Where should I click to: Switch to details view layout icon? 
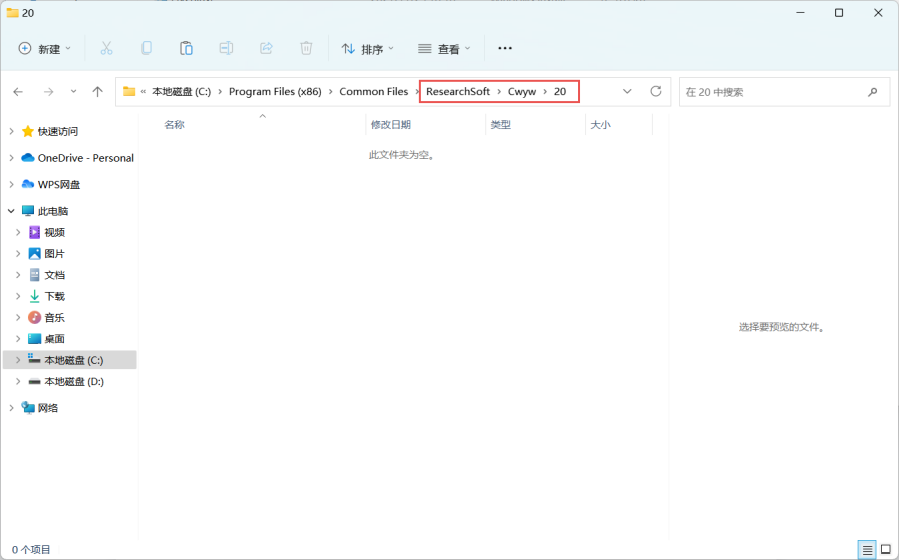[x=867, y=549]
